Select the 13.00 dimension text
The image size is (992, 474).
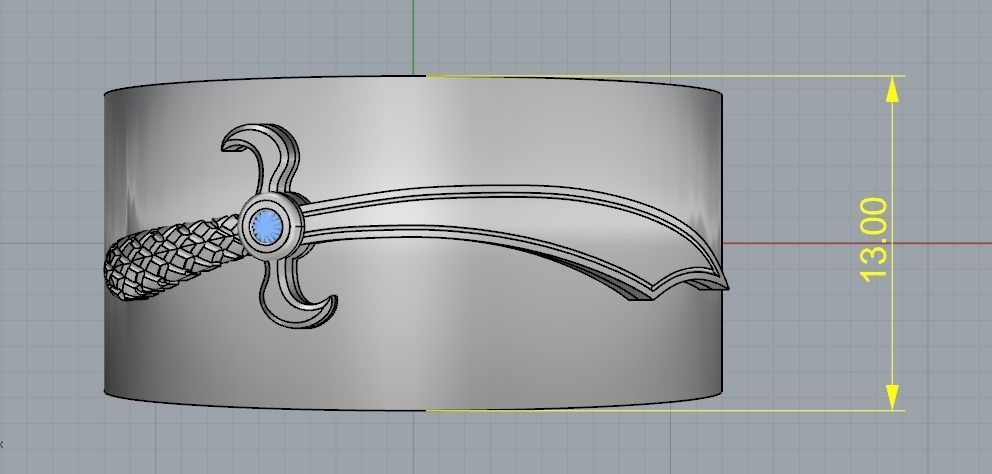874,240
